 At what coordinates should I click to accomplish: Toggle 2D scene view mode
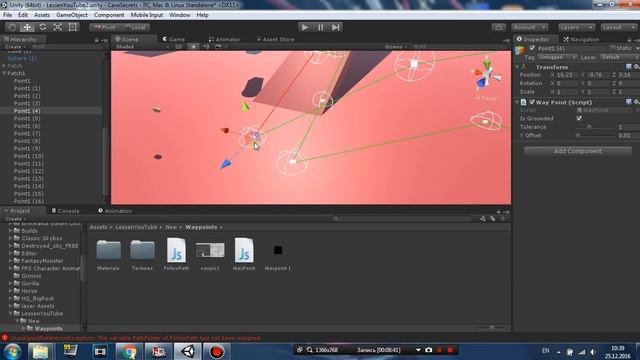click(178, 47)
